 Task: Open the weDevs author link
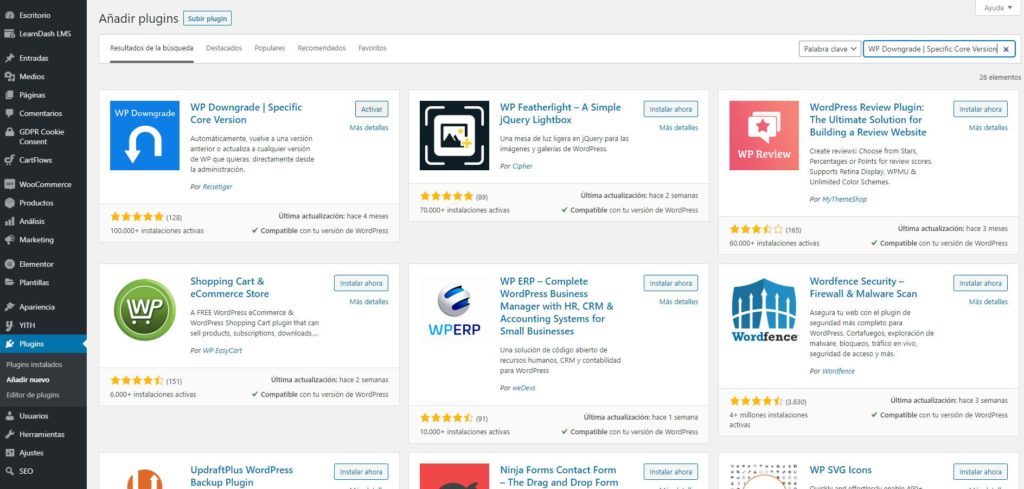coord(524,388)
